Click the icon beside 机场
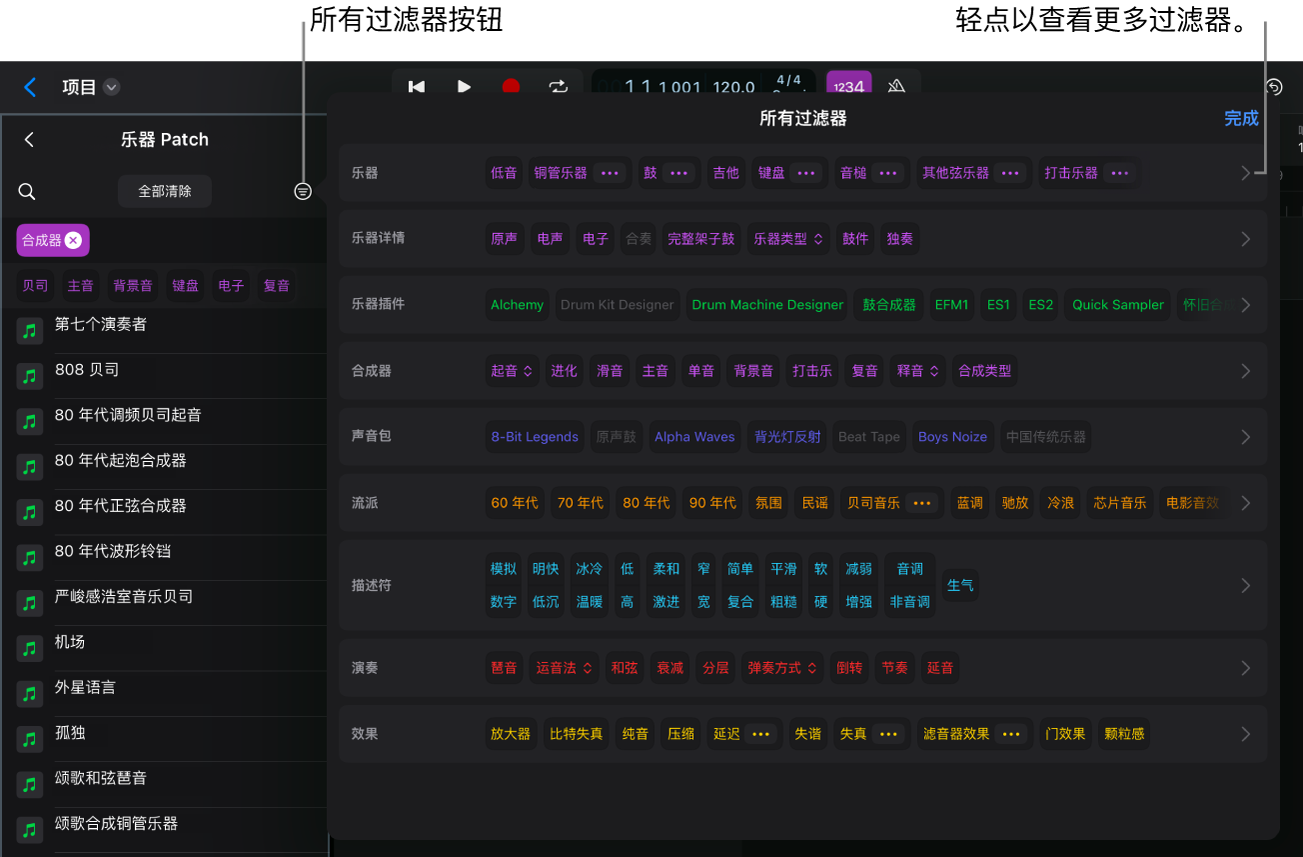Viewport: 1303px width, 857px height. (30, 648)
